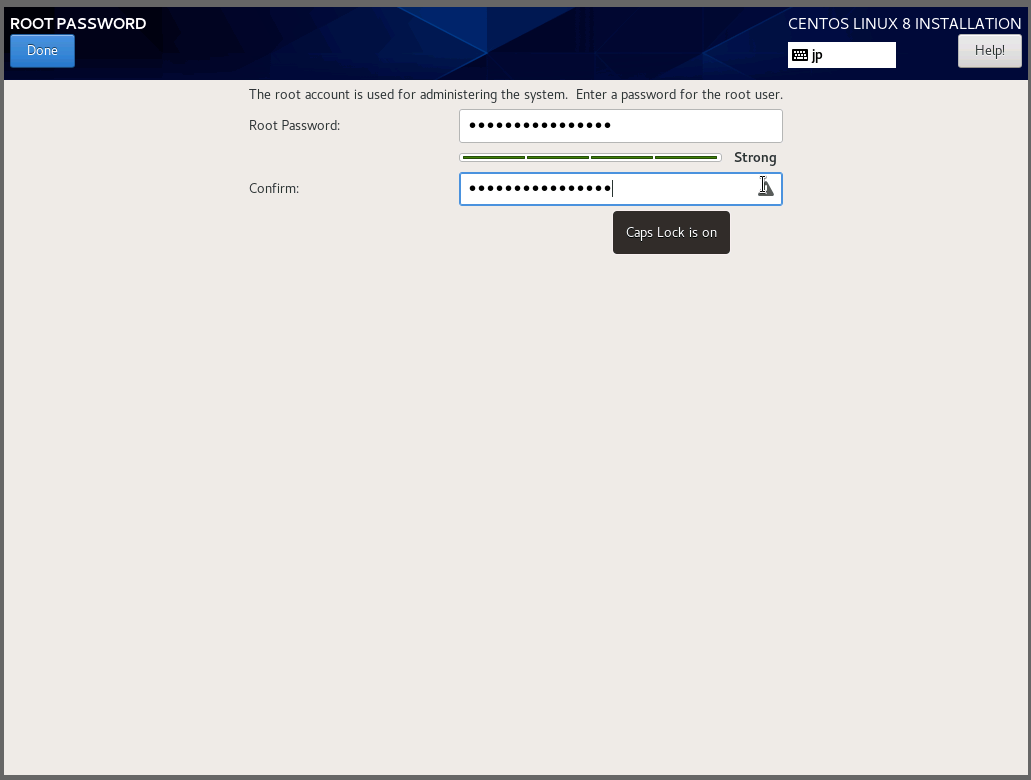1031x780 pixels.
Task: Click the first segment of strength bar
Action: click(493, 158)
